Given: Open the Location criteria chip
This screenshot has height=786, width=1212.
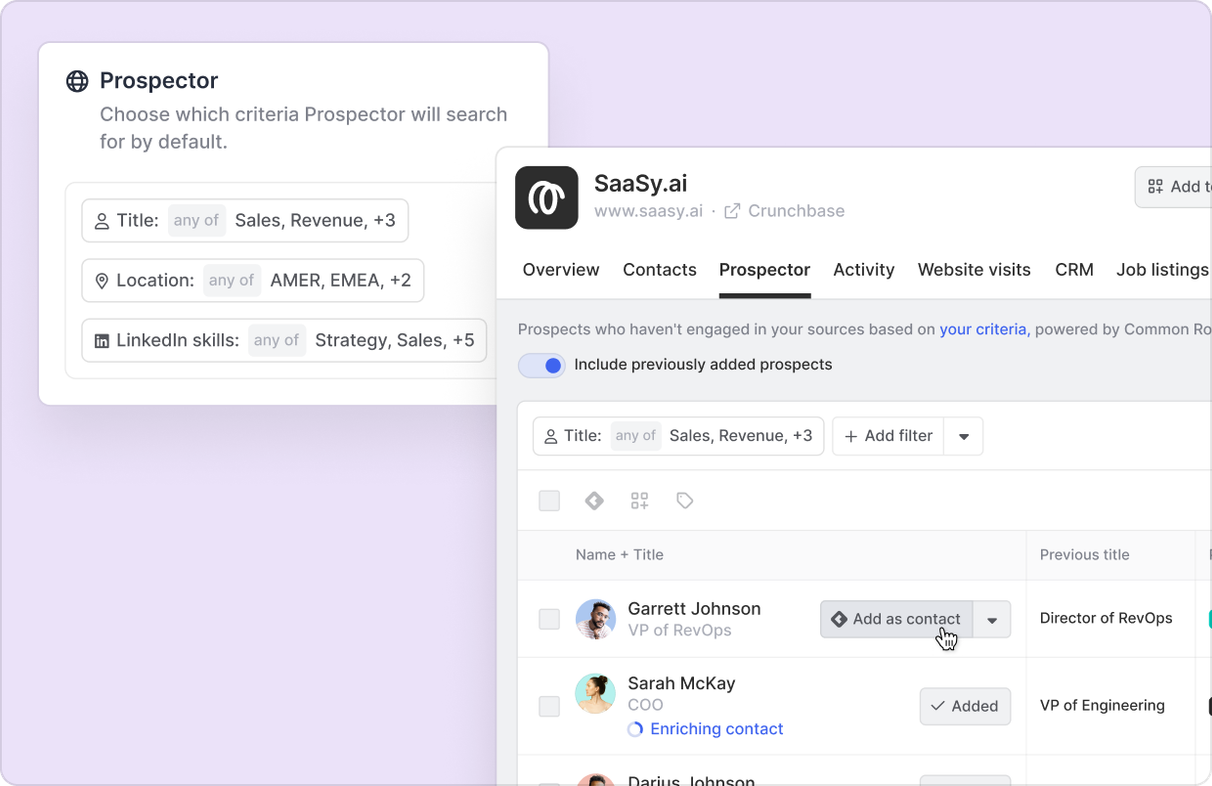Looking at the screenshot, I should (x=253, y=281).
